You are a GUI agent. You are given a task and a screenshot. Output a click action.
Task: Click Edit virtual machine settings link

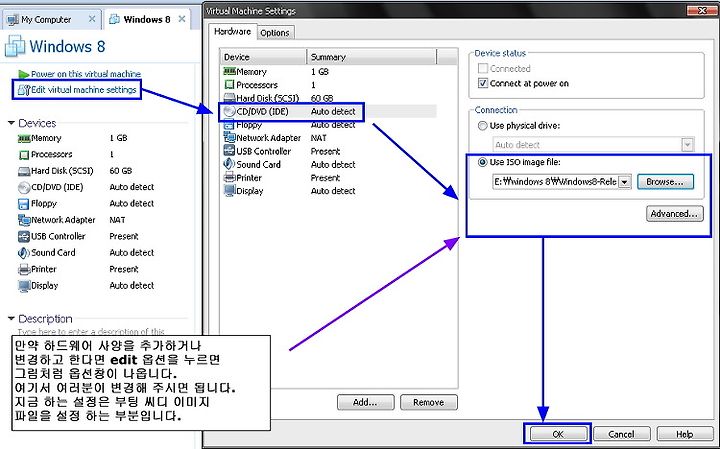84,90
